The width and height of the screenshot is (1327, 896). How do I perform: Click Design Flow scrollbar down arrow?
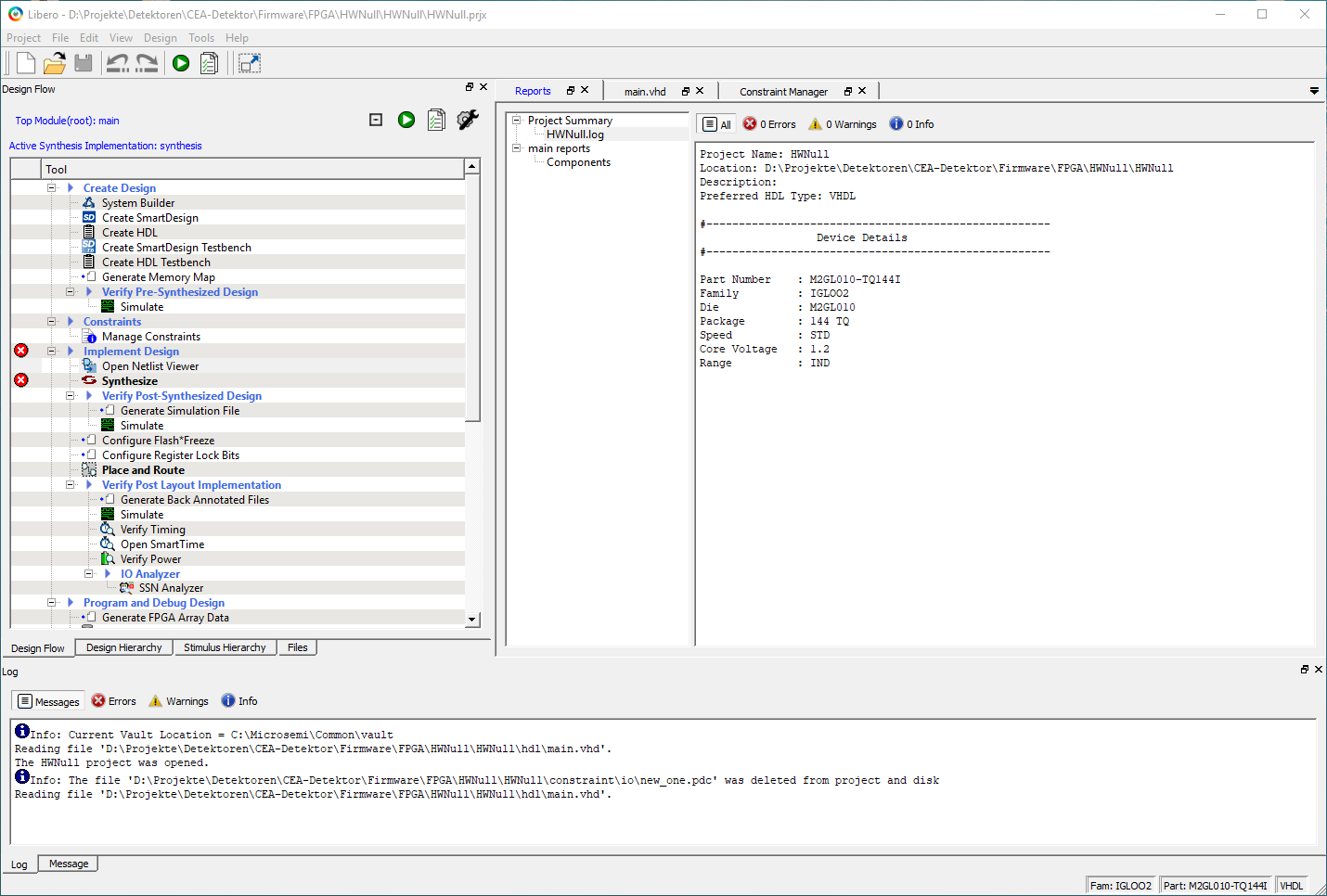click(472, 620)
